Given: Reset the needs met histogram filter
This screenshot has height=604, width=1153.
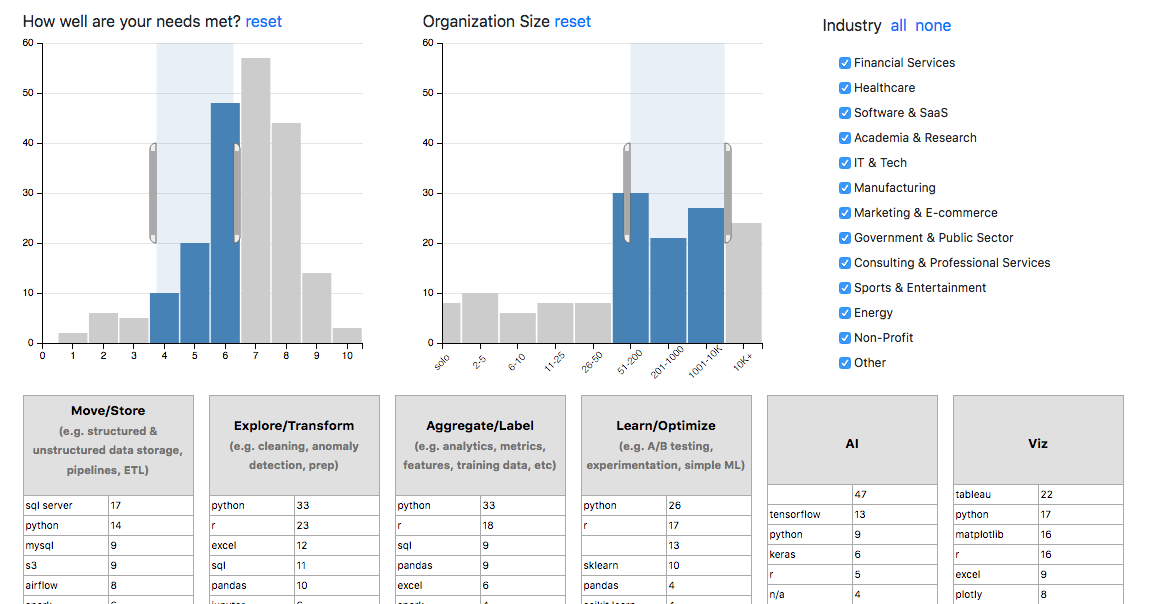Looking at the screenshot, I should 264,21.
